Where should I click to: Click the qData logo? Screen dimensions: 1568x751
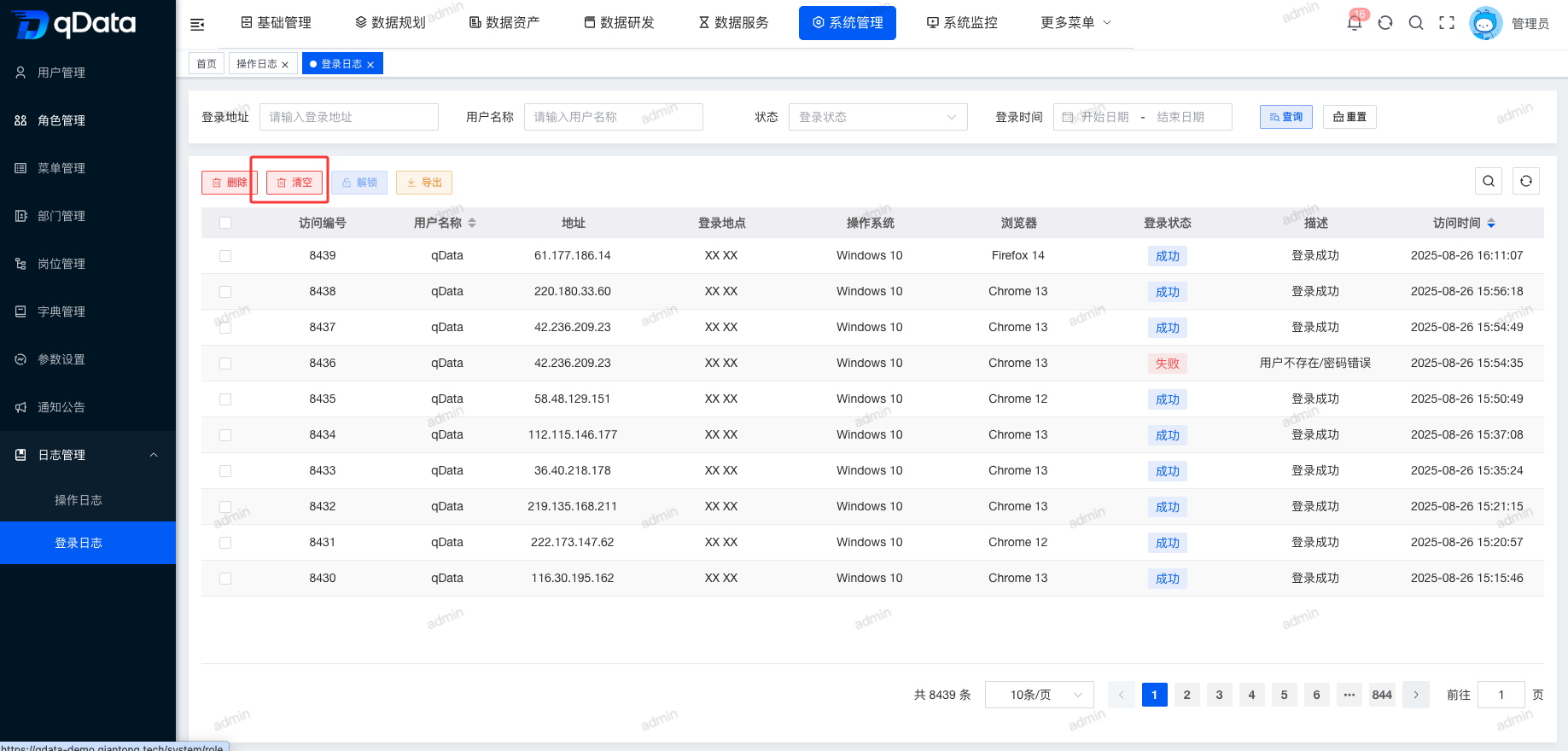[74, 24]
